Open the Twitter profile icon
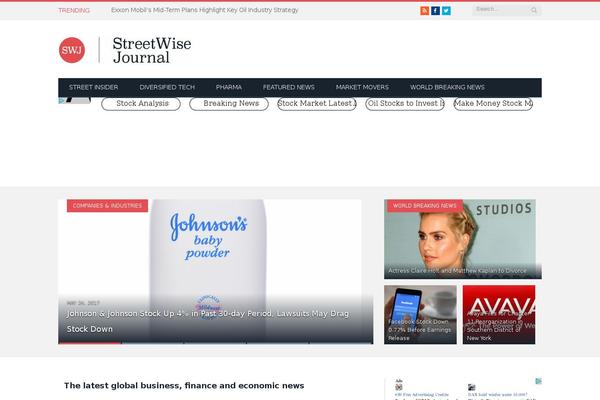600x400 pixels. (x=446, y=11)
